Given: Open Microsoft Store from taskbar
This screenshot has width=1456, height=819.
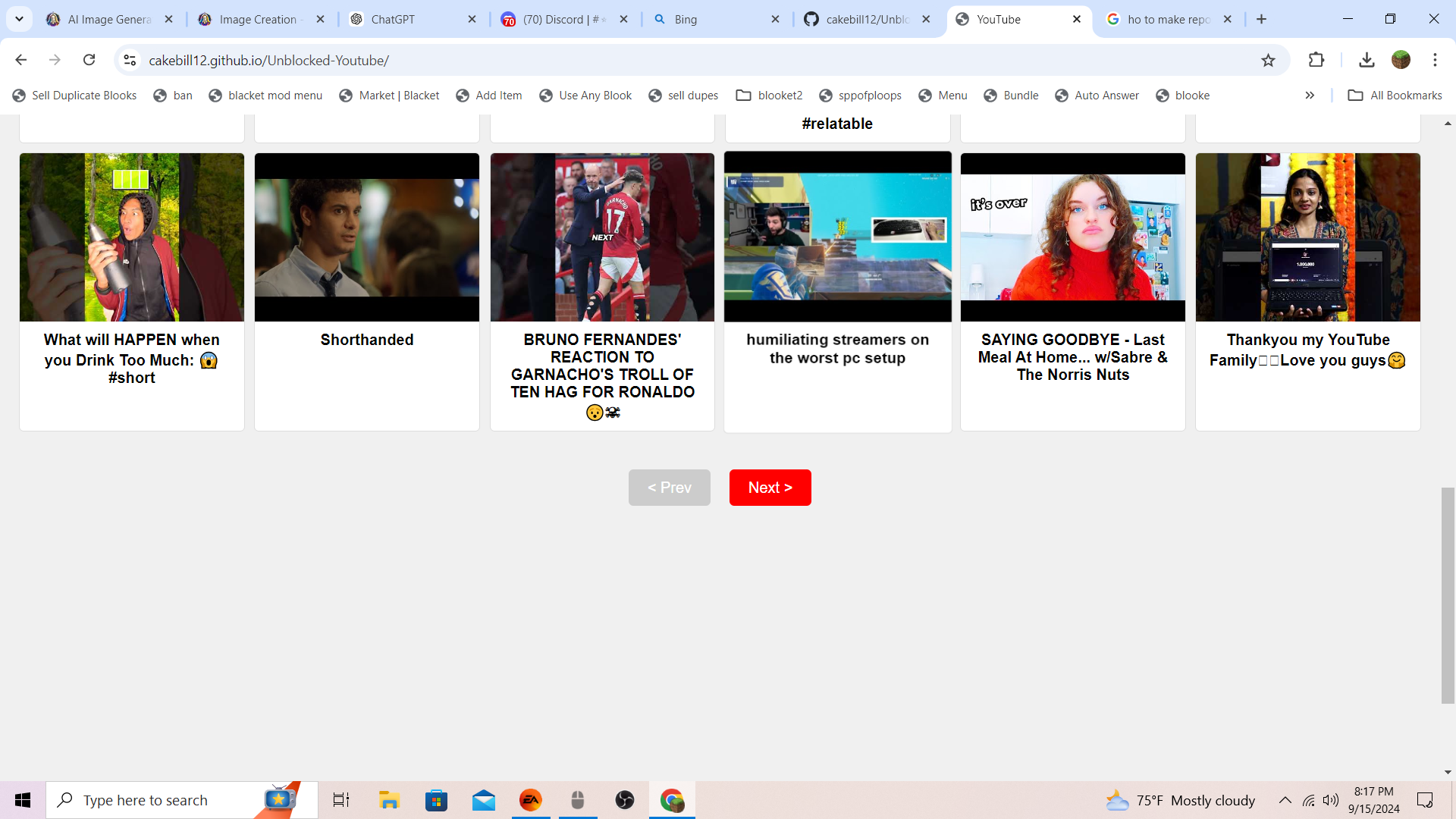Looking at the screenshot, I should click(x=436, y=800).
